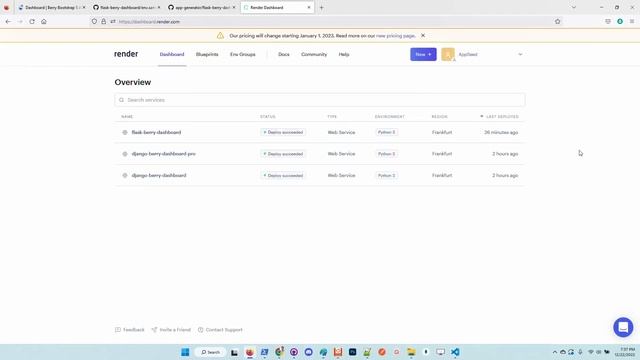640x360 pixels.
Task: Click the Search services field
Action: pyautogui.click(x=320, y=100)
